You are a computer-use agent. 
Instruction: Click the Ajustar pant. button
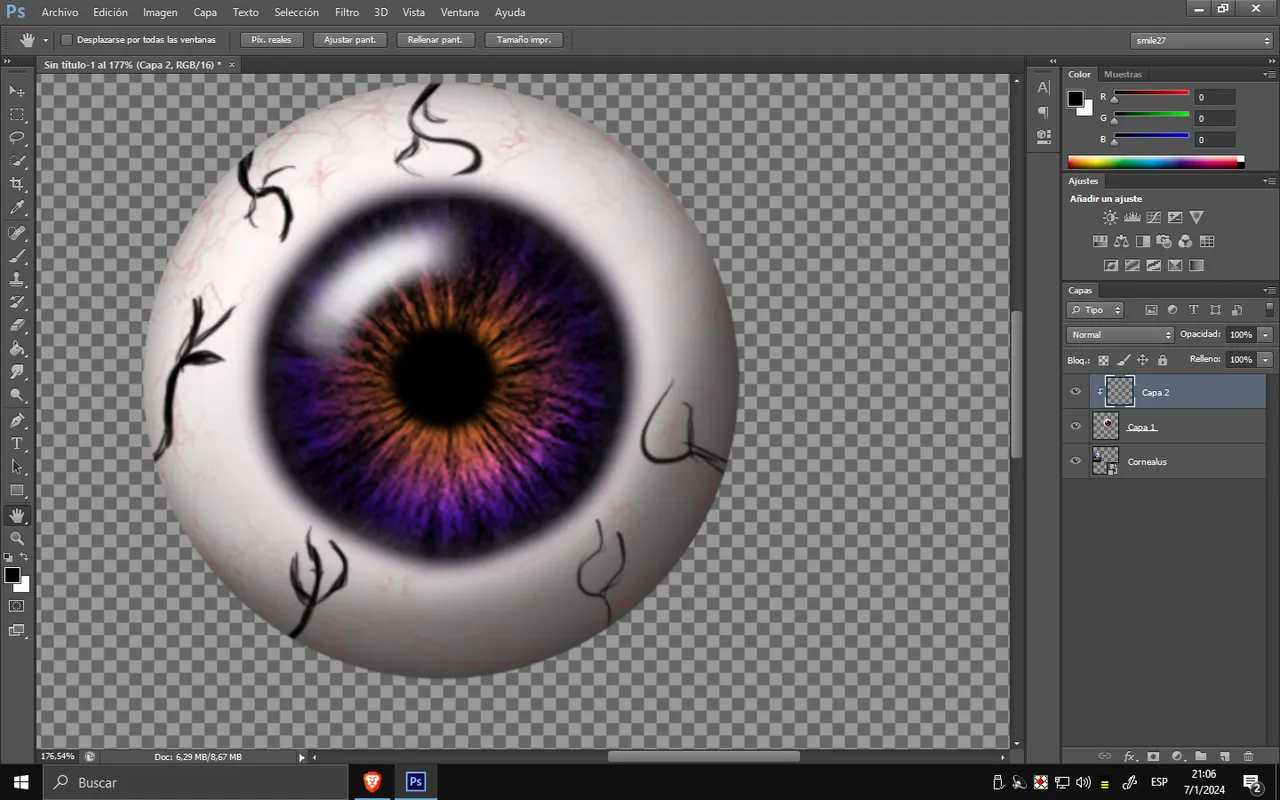point(350,40)
